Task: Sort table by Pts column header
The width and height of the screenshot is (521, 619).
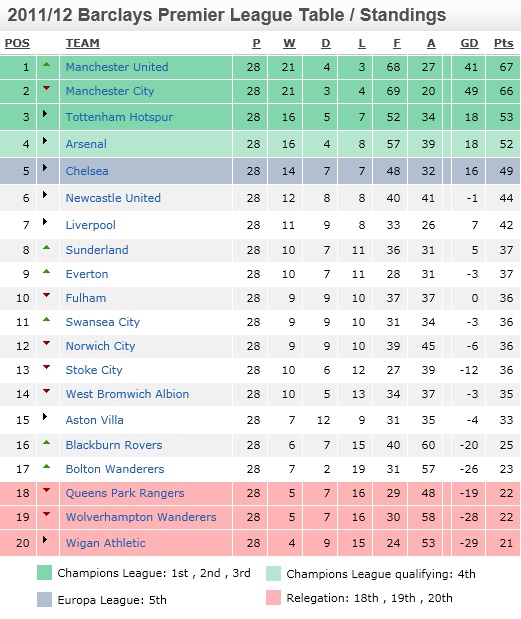Action: 504,43
